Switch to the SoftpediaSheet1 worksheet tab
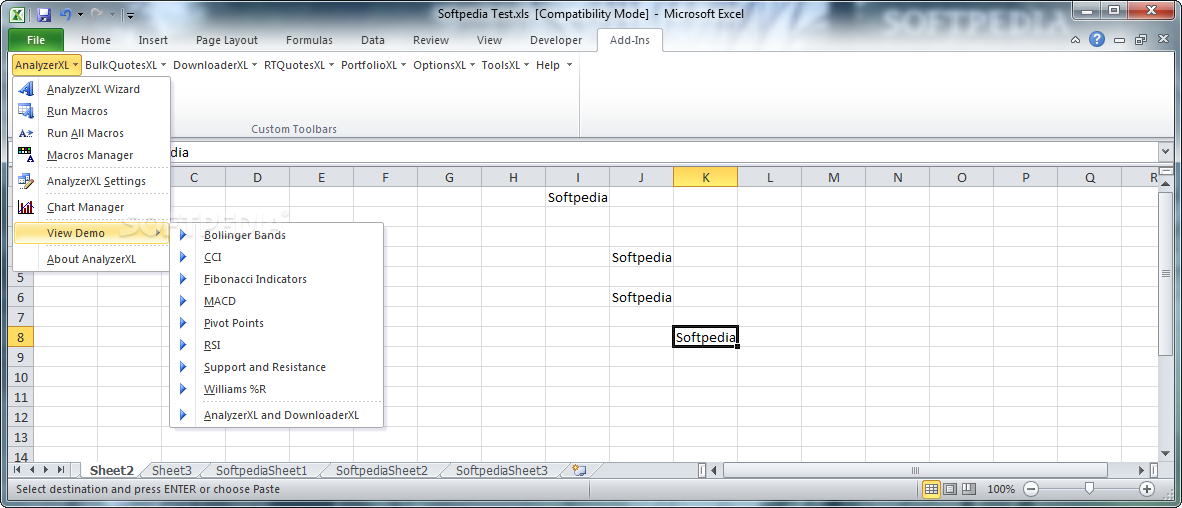Image resolution: width=1182 pixels, height=508 pixels. tap(262, 470)
